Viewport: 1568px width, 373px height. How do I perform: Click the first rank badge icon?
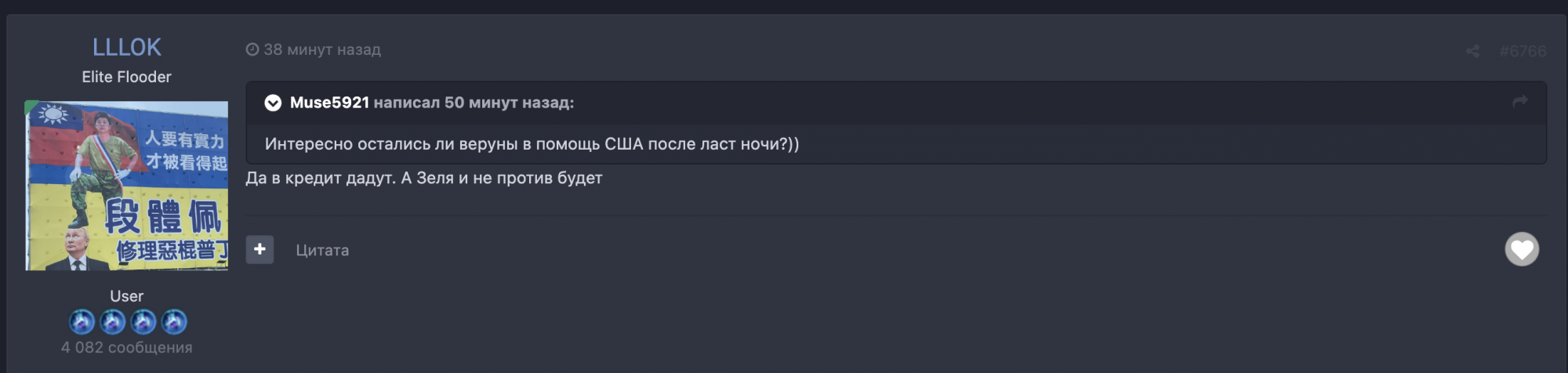82,321
